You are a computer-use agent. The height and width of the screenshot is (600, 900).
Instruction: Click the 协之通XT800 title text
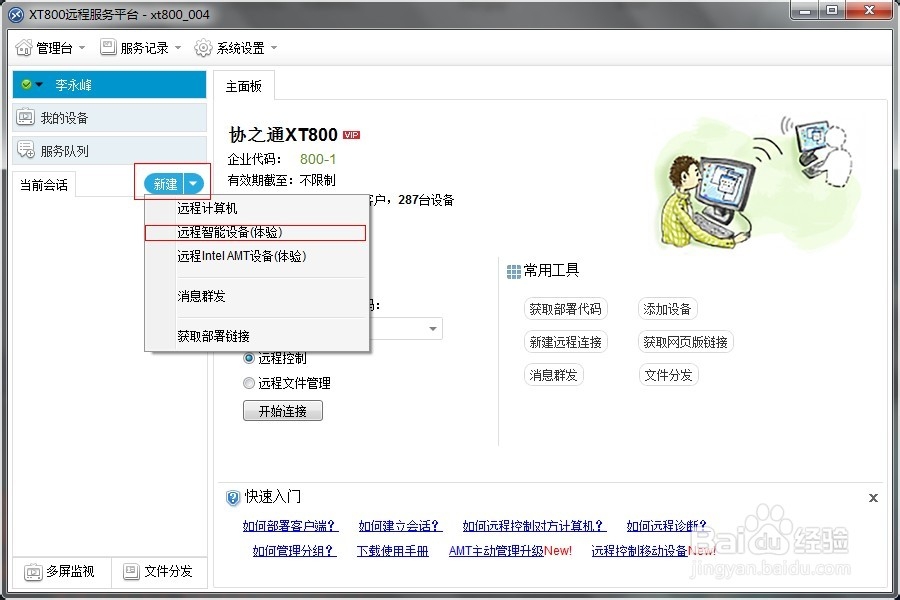click(284, 134)
